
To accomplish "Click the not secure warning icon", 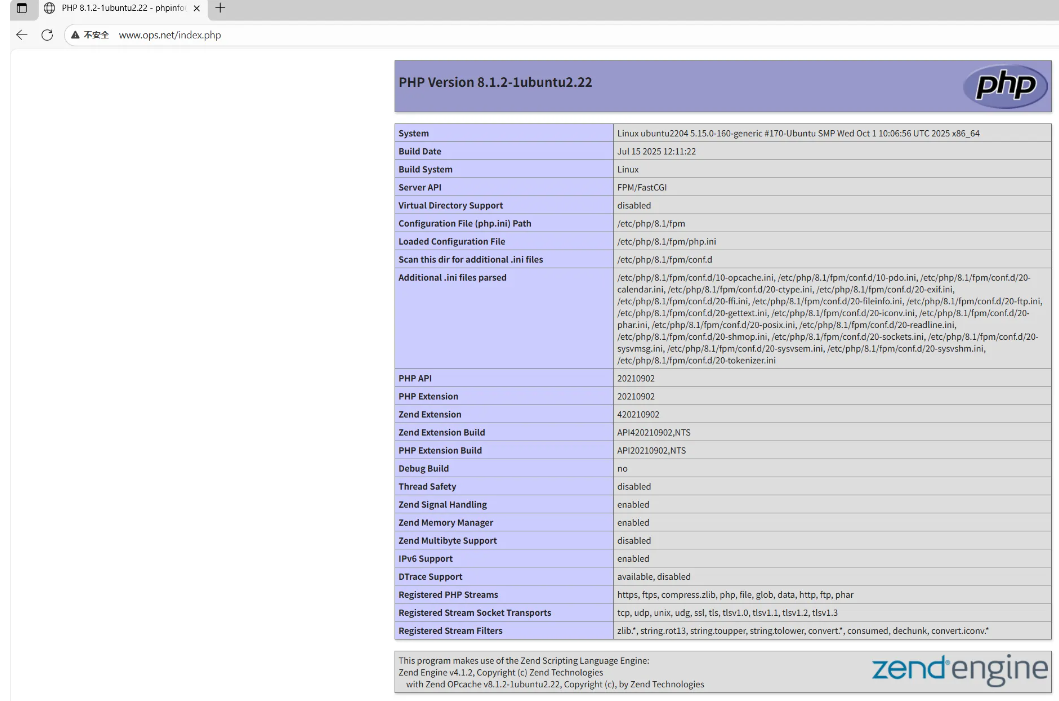I will pyautogui.click(x=75, y=35).
